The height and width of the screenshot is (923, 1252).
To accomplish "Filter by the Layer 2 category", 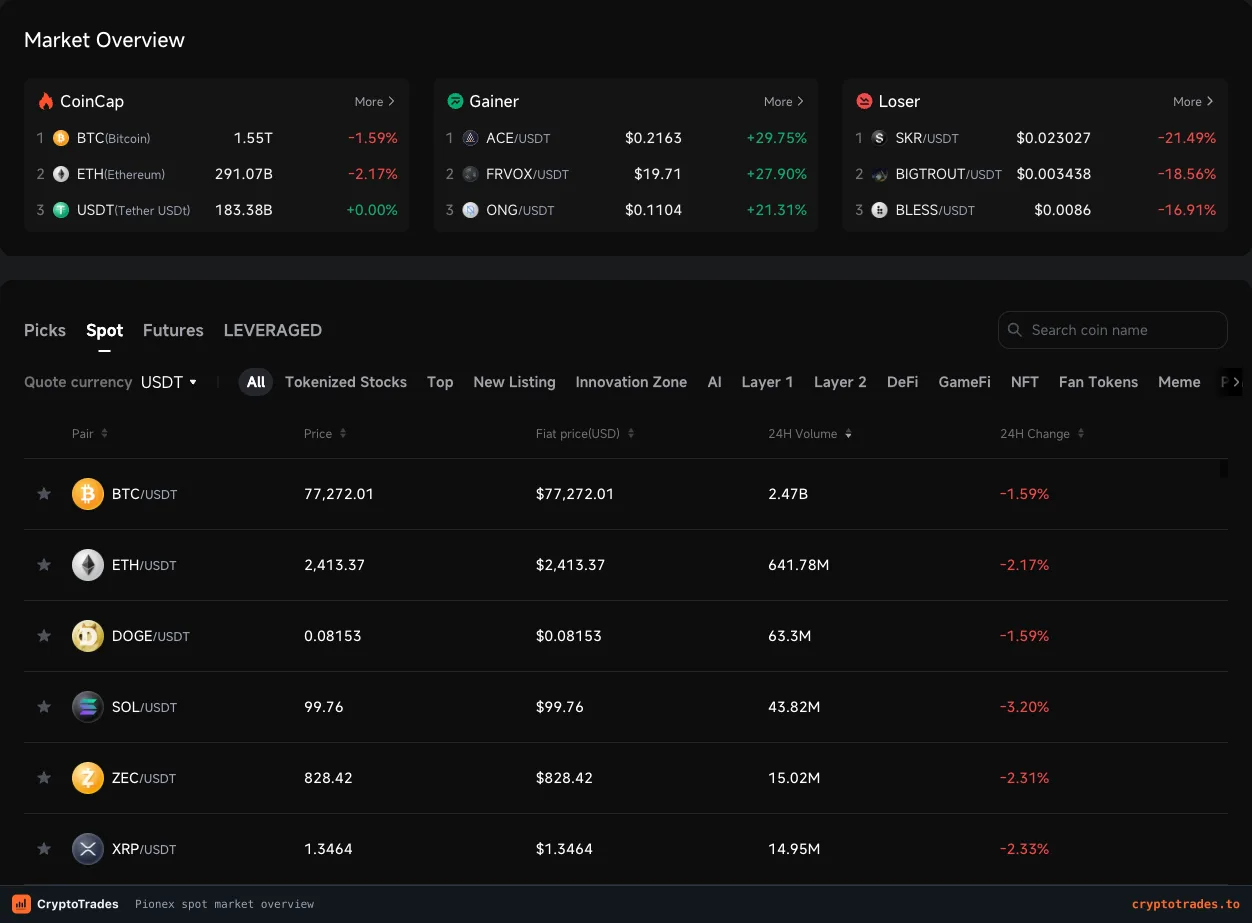I will pos(840,382).
